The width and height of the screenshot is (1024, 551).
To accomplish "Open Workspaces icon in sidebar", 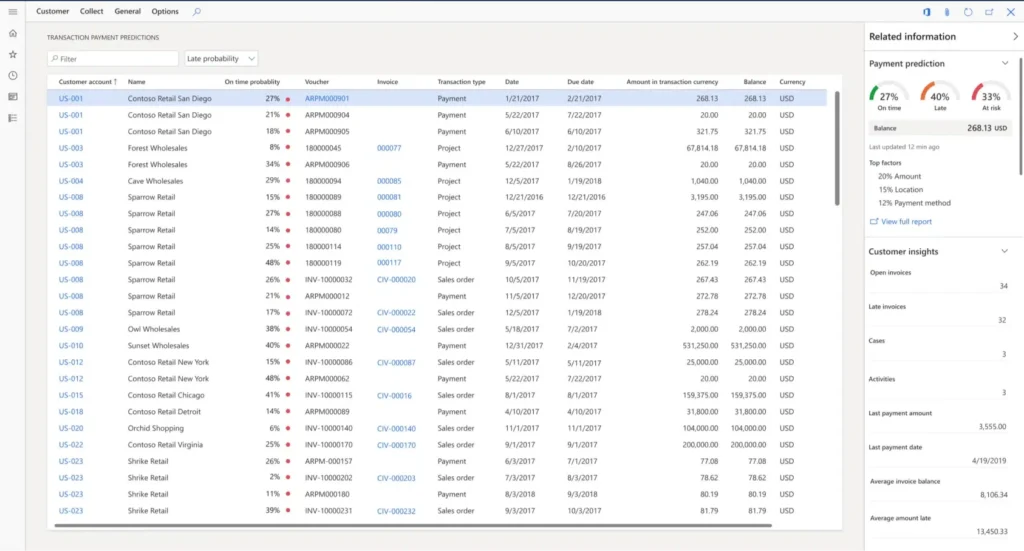I will pos(12,97).
